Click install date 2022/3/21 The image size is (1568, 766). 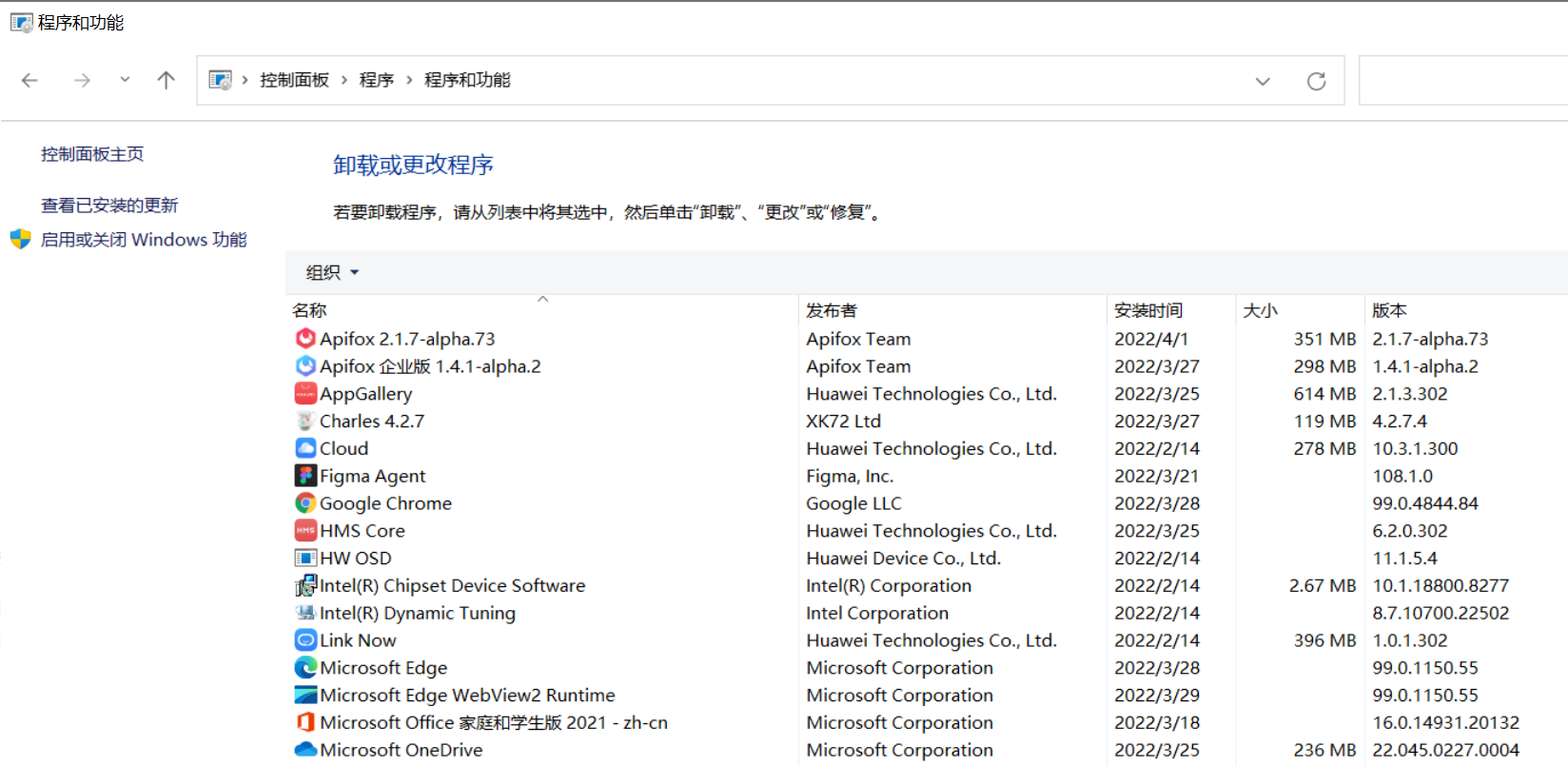tap(1157, 476)
